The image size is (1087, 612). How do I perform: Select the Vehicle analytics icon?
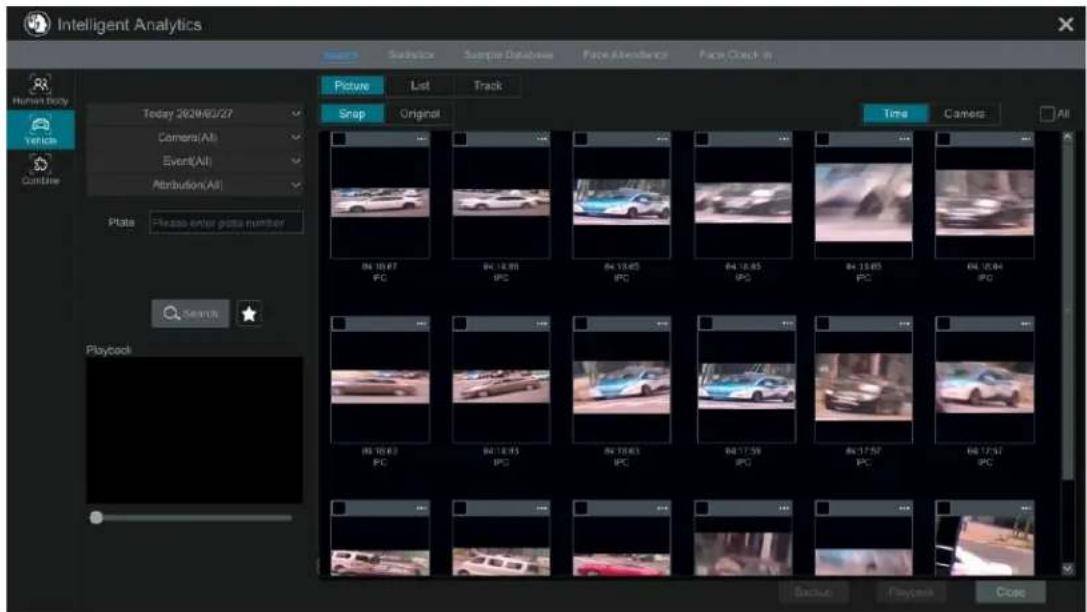pos(40,130)
